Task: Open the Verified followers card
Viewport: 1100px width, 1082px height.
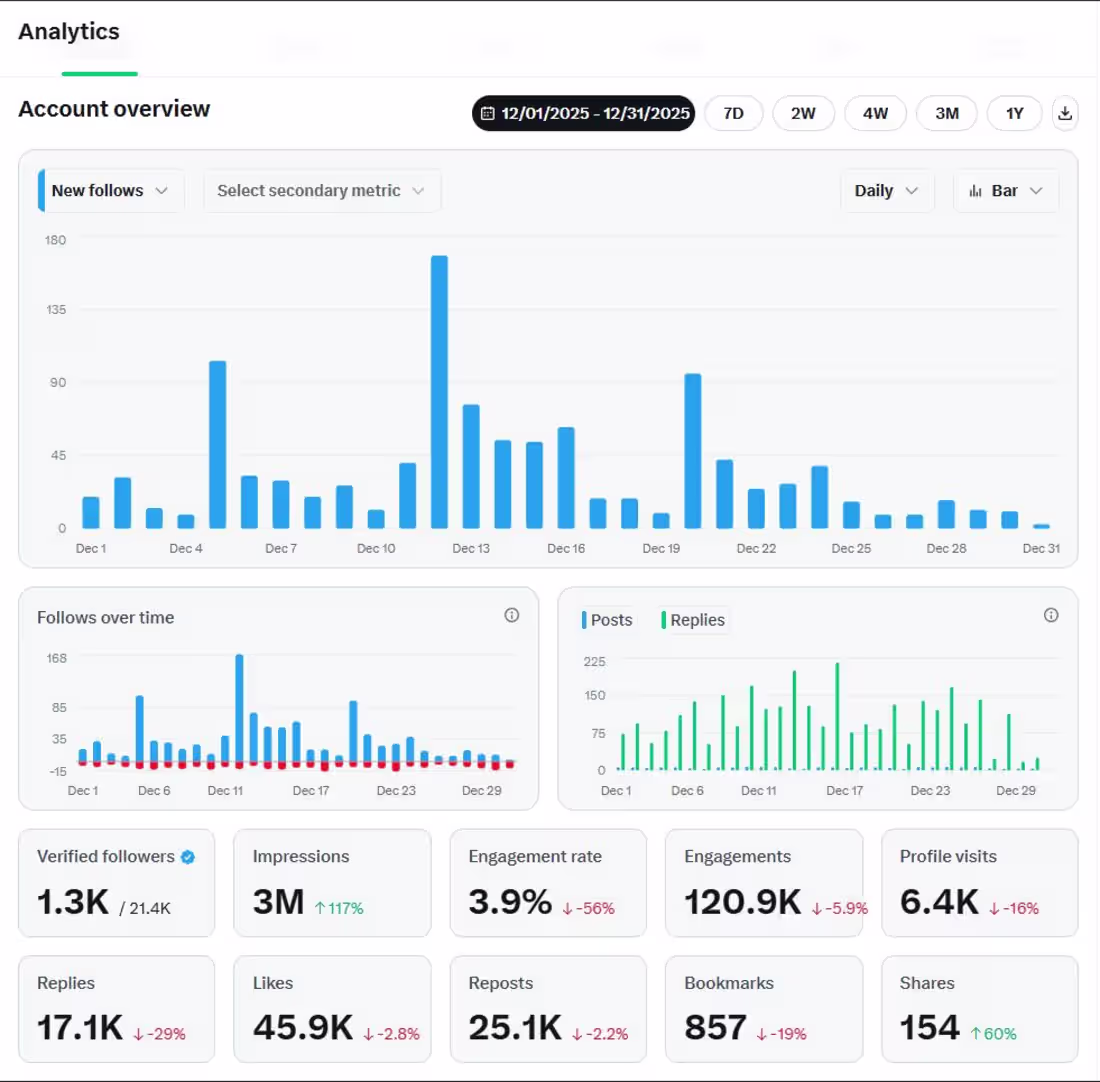Action: (116, 883)
